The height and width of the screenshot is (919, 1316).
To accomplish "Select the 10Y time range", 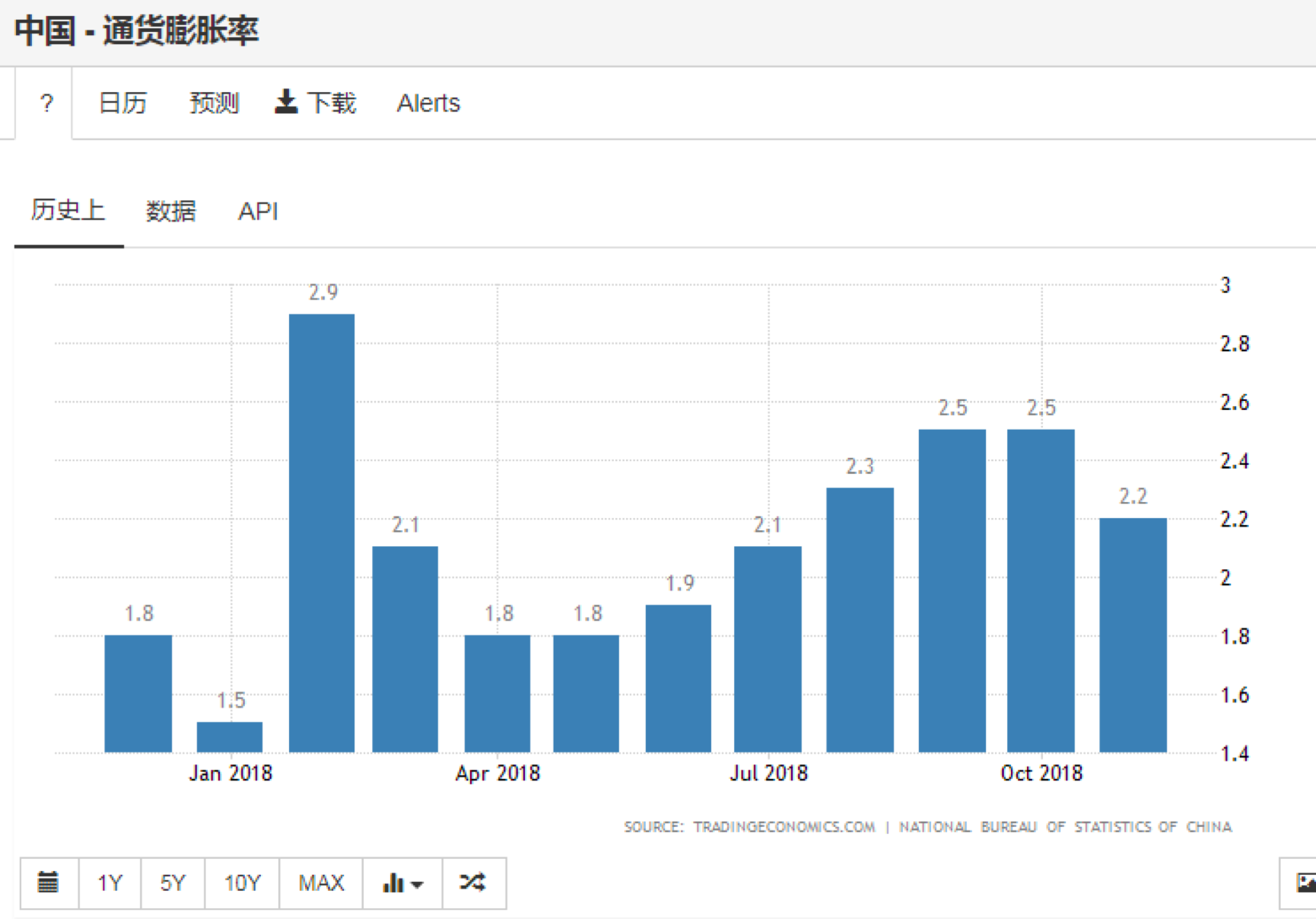I will coord(242,882).
